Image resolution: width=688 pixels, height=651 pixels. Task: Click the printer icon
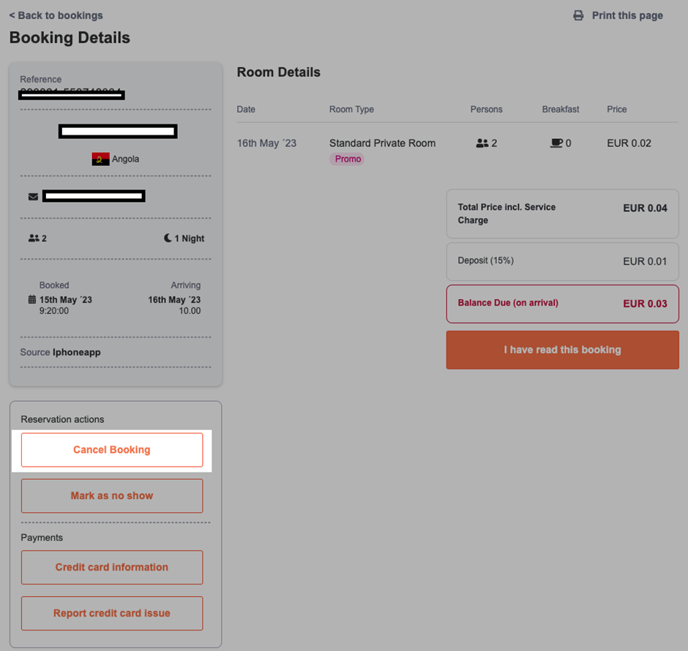(x=578, y=16)
